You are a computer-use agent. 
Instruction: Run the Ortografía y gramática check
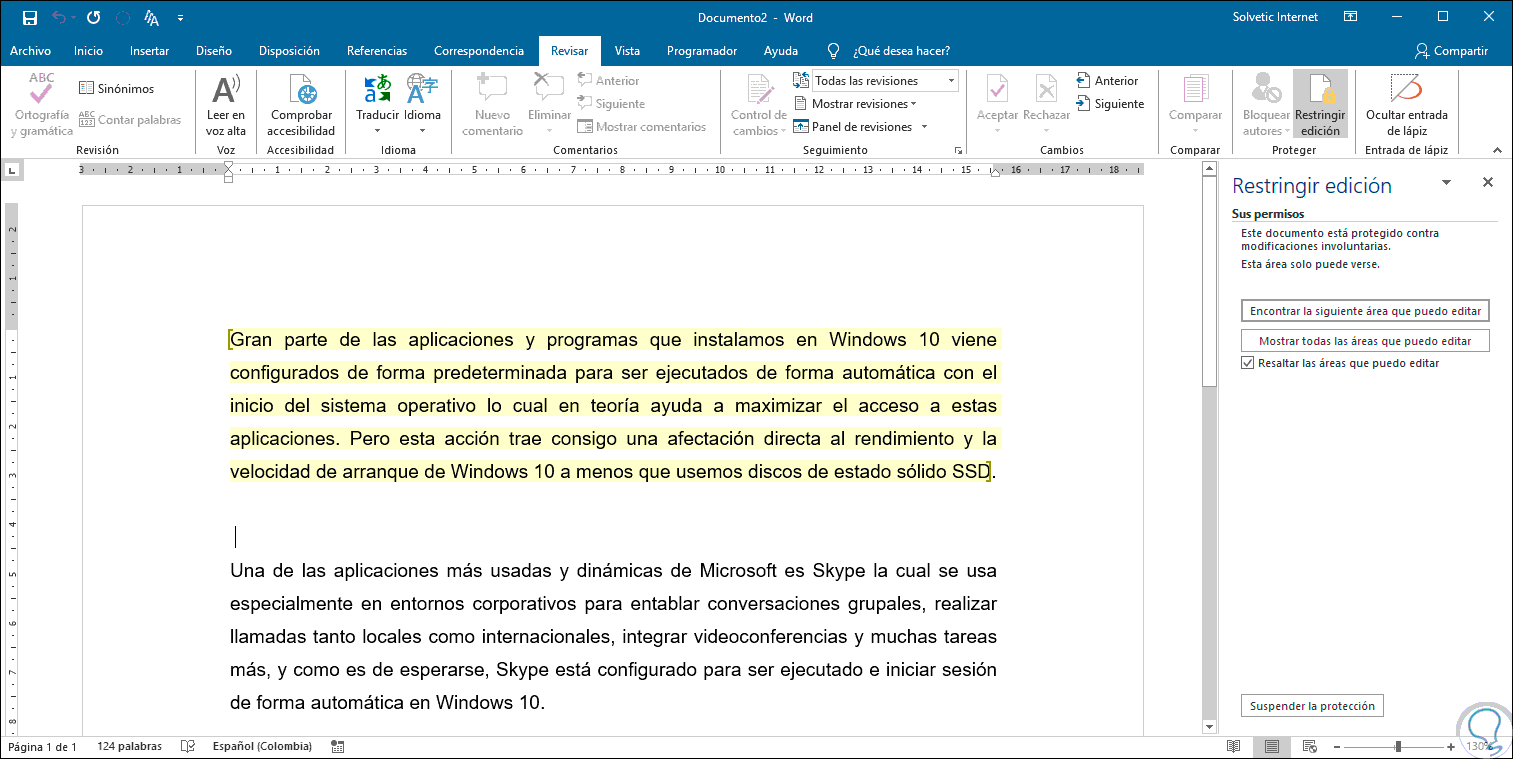[41, 103]
